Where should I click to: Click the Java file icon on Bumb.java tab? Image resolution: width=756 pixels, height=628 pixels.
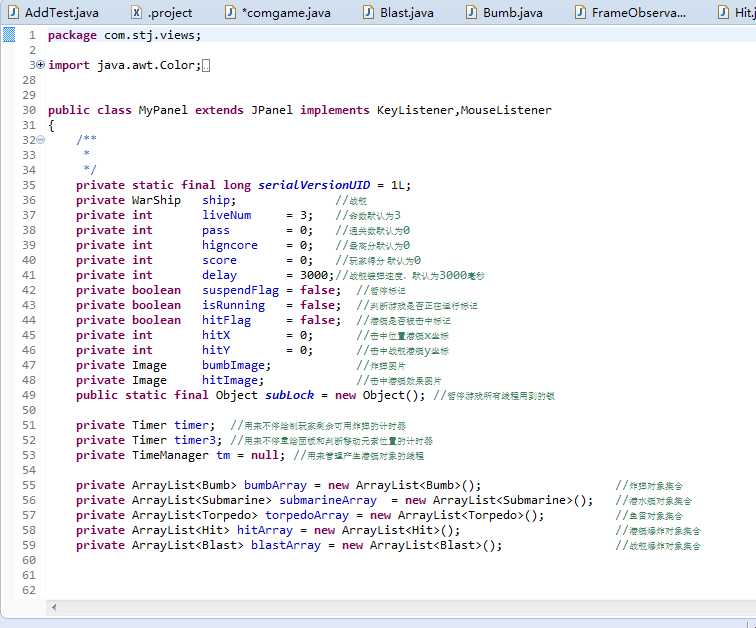pyautogui.click(x=472, y=12)
